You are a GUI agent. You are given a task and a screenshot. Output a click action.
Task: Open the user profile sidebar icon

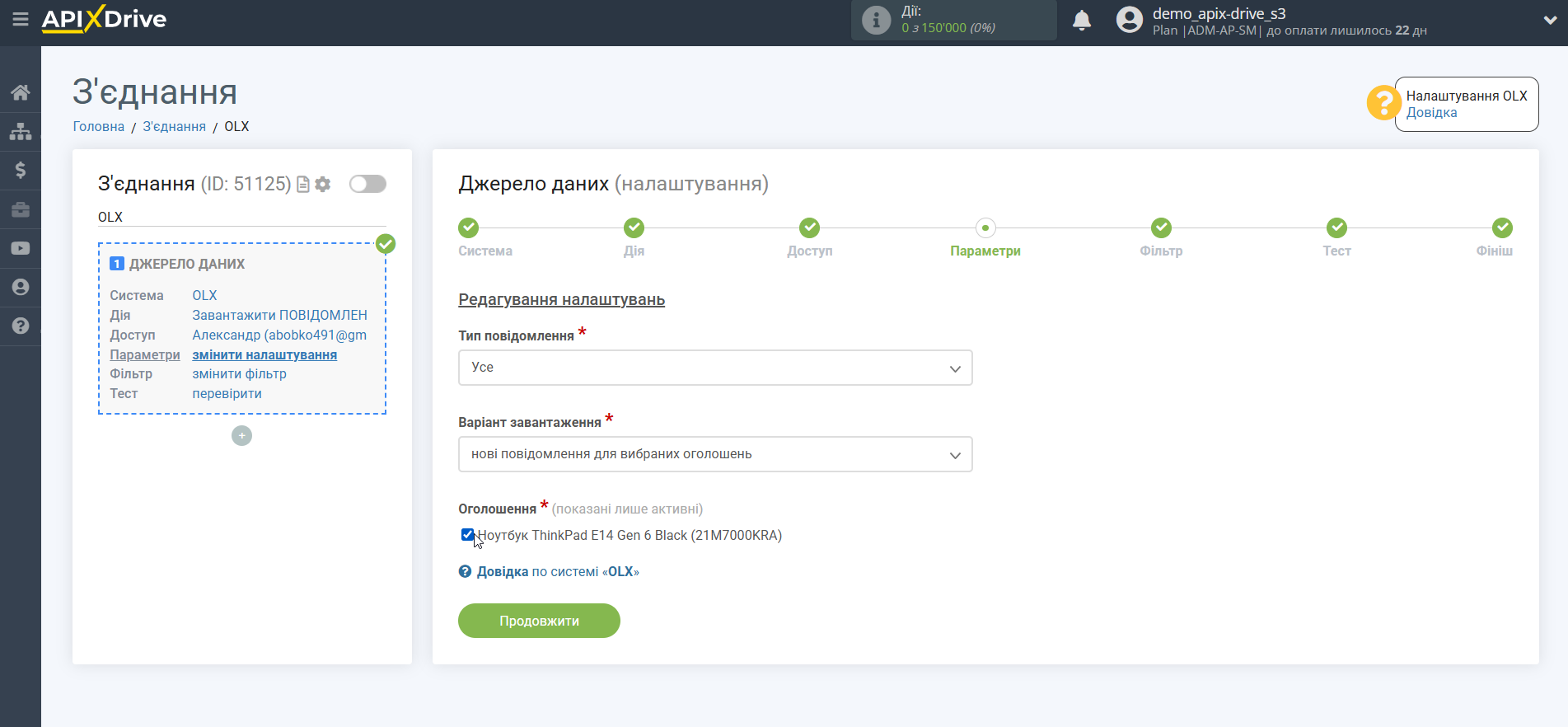pyautogui.click(x=21, y=287)
